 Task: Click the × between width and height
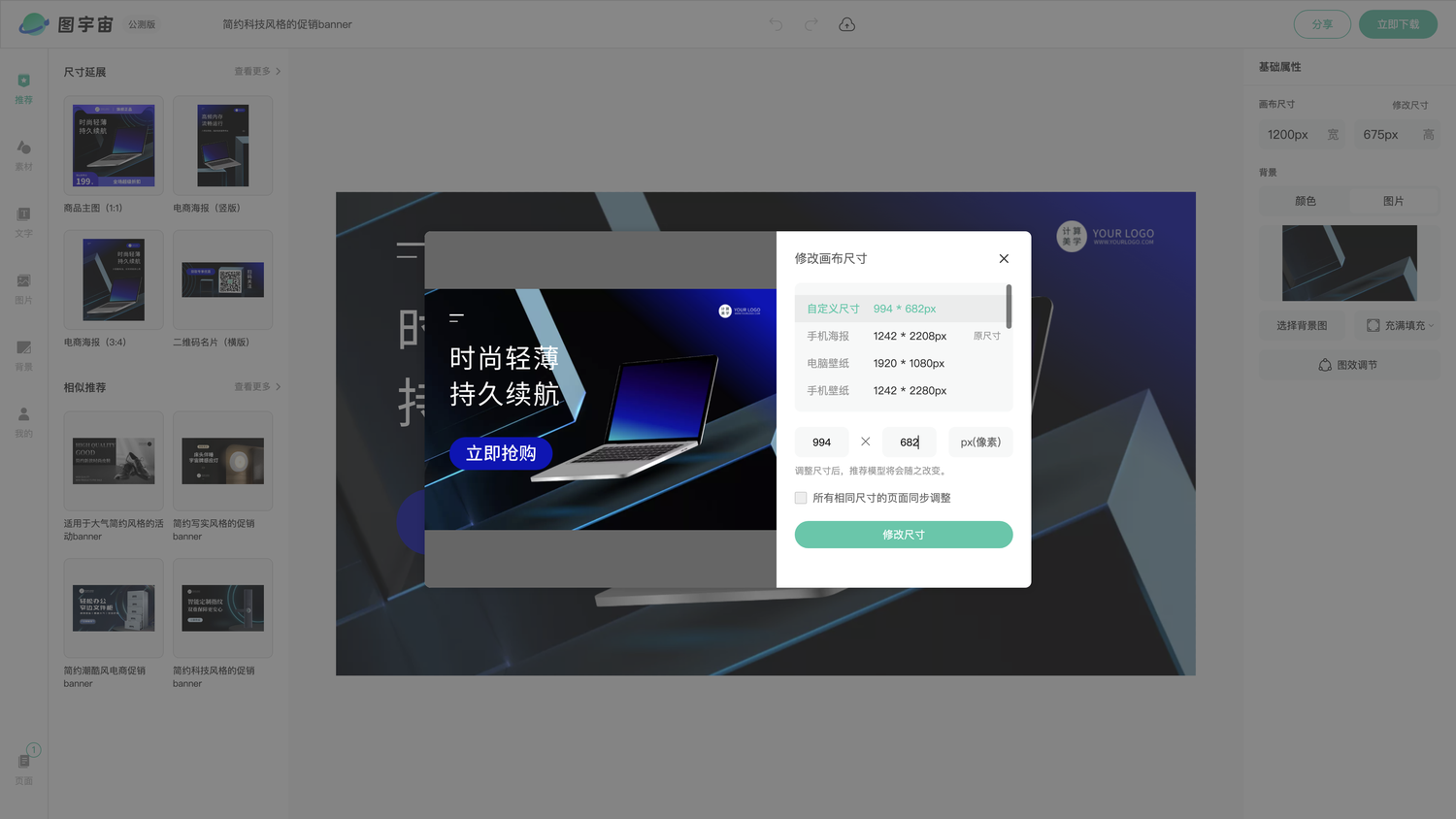865,442
